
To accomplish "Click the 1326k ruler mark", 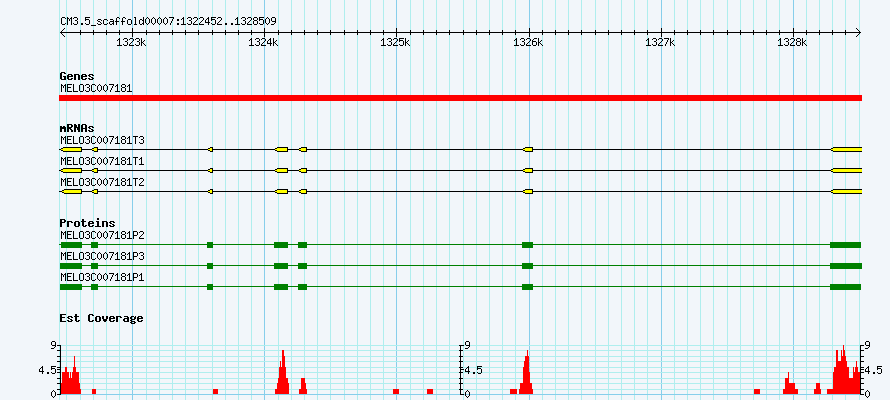I will click(x=528, y=43).
